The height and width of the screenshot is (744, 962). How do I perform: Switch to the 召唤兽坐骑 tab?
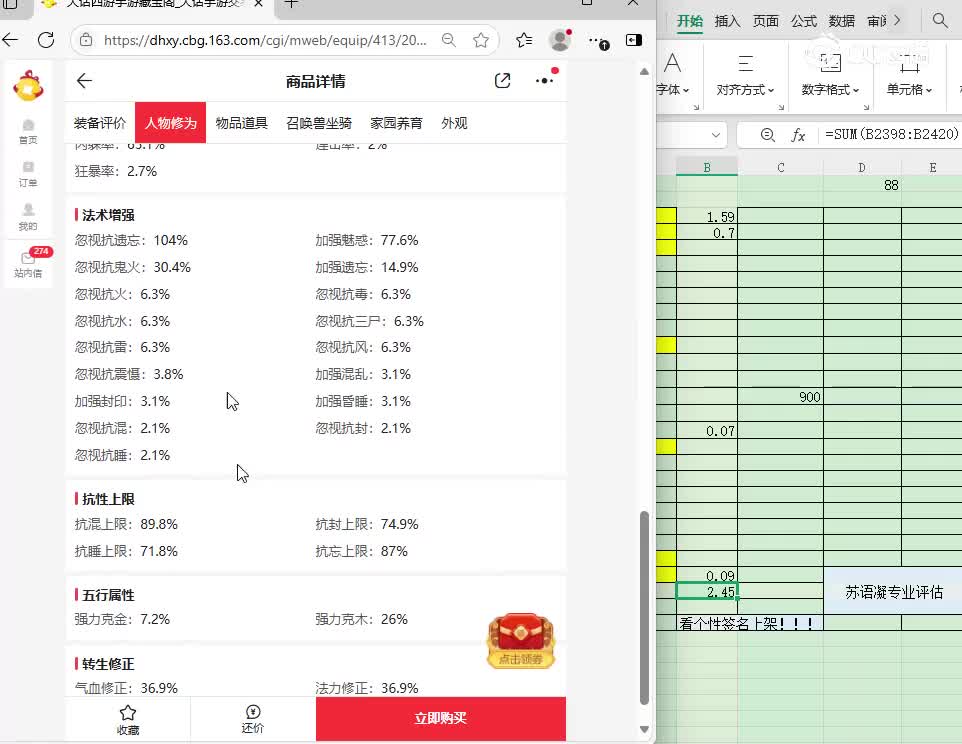point(319,123)
